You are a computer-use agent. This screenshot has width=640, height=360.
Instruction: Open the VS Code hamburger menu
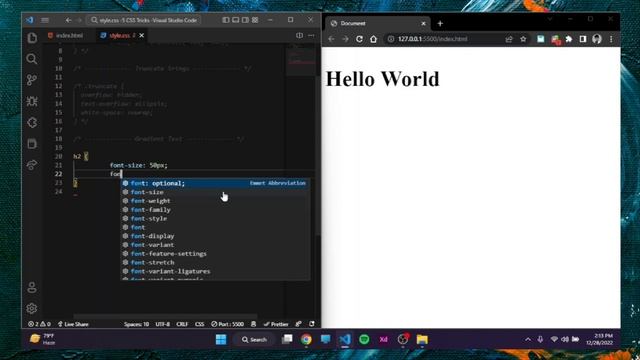pos(45,20)
